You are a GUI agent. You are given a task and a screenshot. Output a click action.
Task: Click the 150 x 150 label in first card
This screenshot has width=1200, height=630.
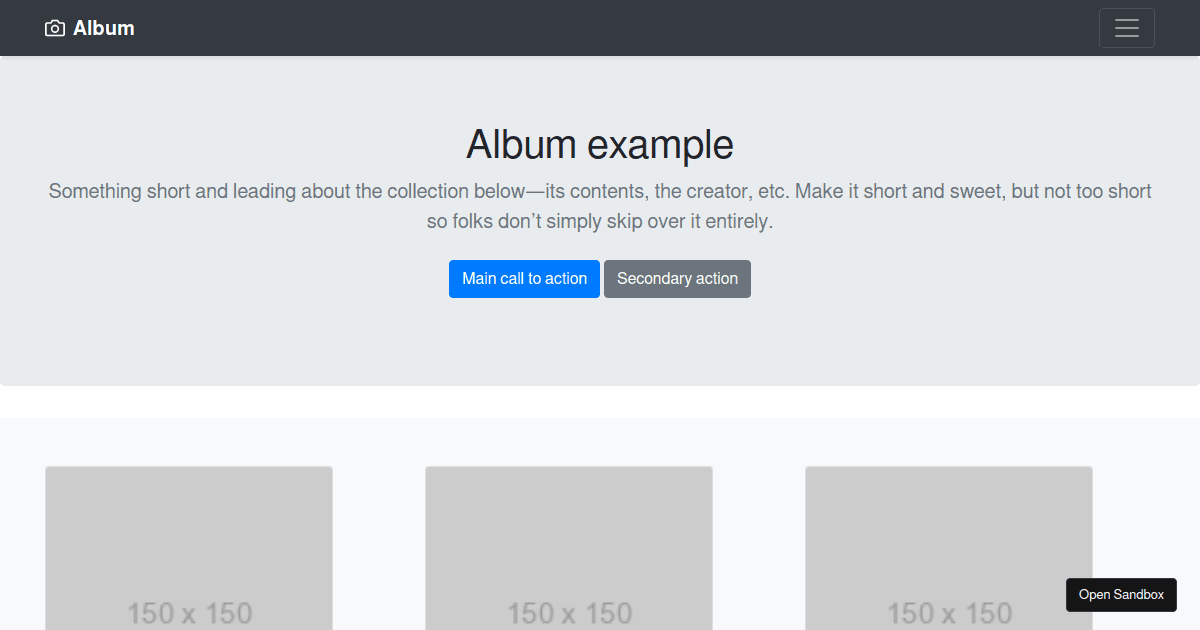tap(189, 613)
